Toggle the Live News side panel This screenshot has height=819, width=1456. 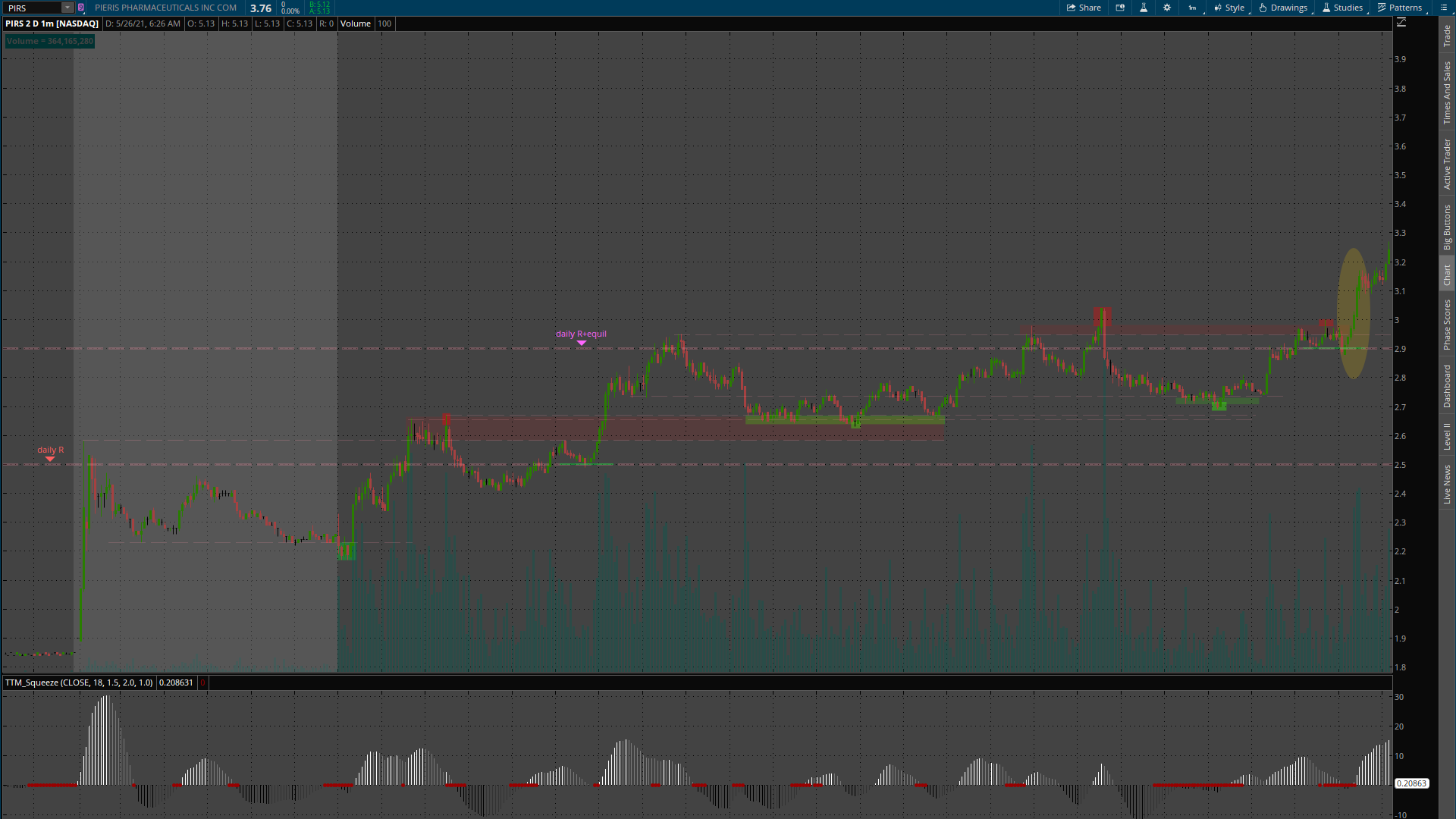pyautogui.click(x=1447, y=485)
